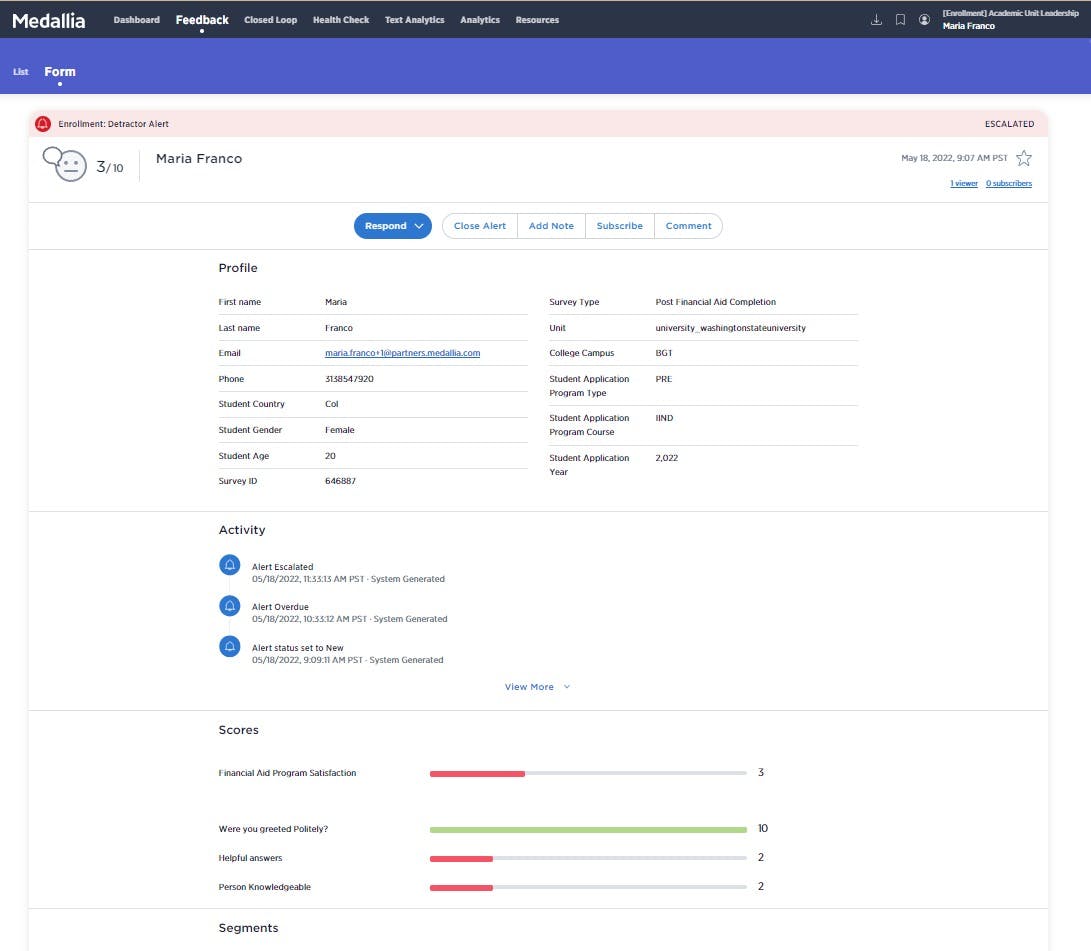Click Add Note
1091x951 pixels.
551,226
